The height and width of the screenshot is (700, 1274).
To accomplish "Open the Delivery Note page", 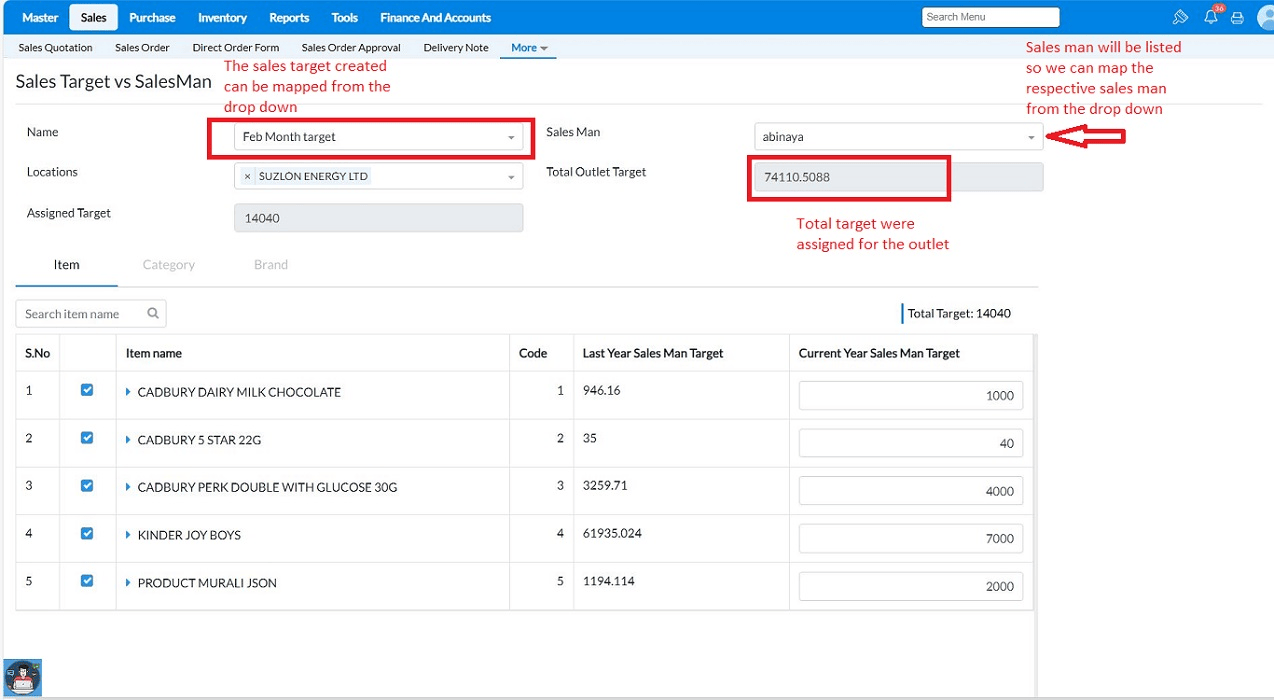I will click(x=456, y=48).
